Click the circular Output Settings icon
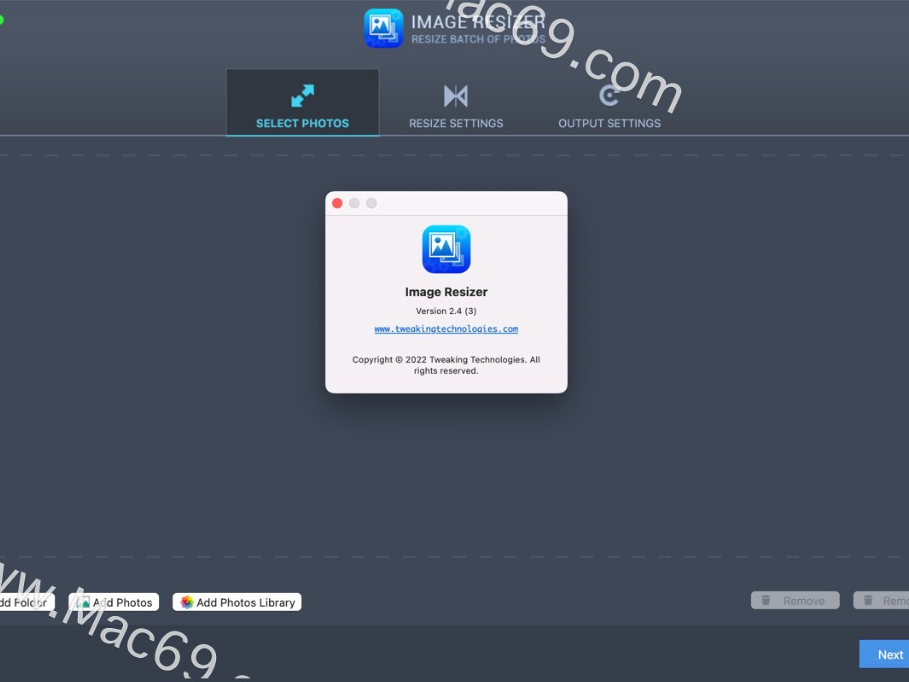The width and height of the screenshot is (909, 682). [x=609, y=95]
